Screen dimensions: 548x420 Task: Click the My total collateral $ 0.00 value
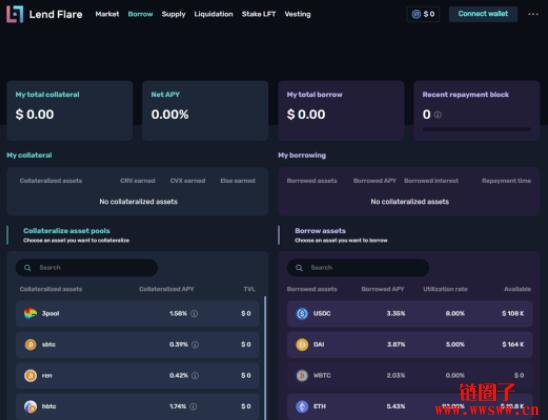pos(35,114)
